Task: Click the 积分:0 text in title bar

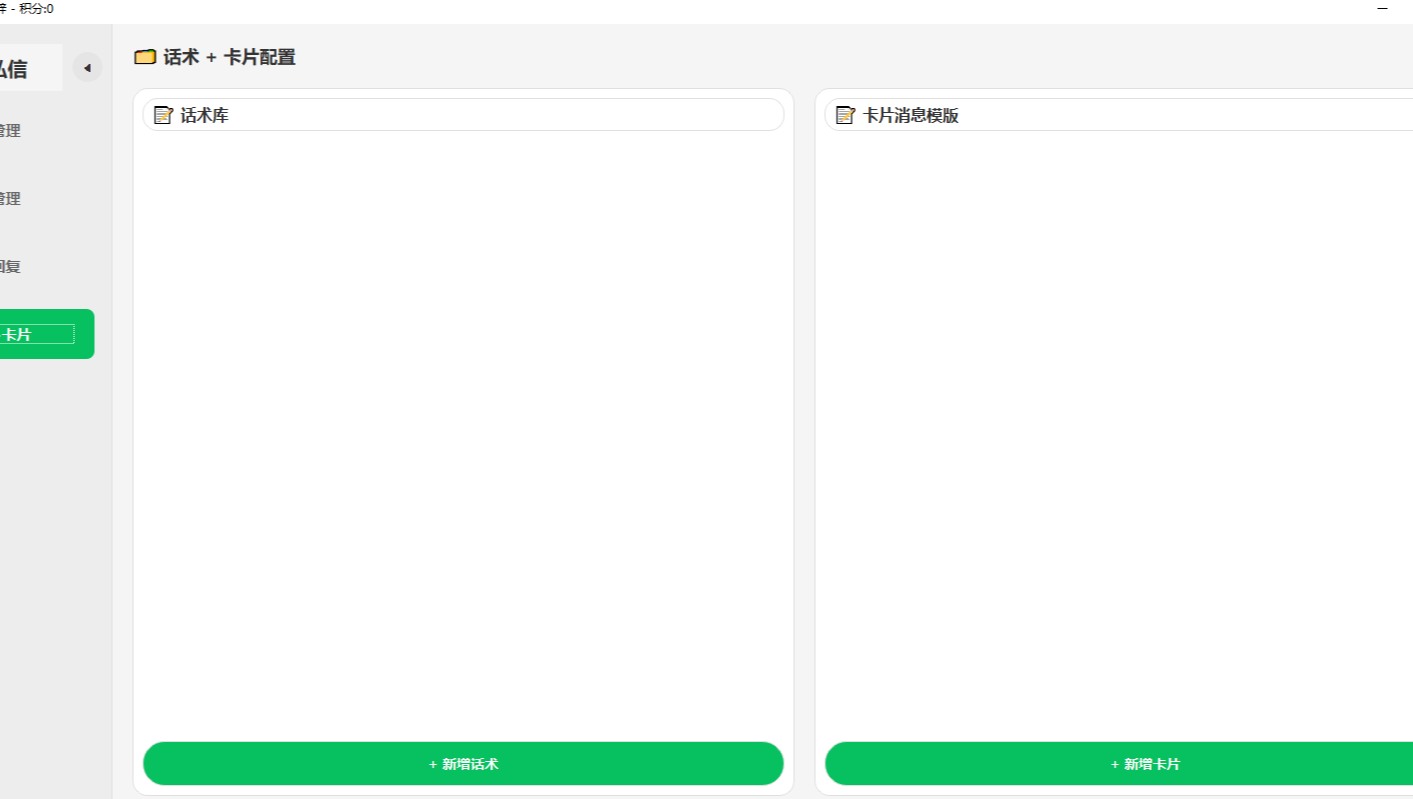Action: coord(36,8)
